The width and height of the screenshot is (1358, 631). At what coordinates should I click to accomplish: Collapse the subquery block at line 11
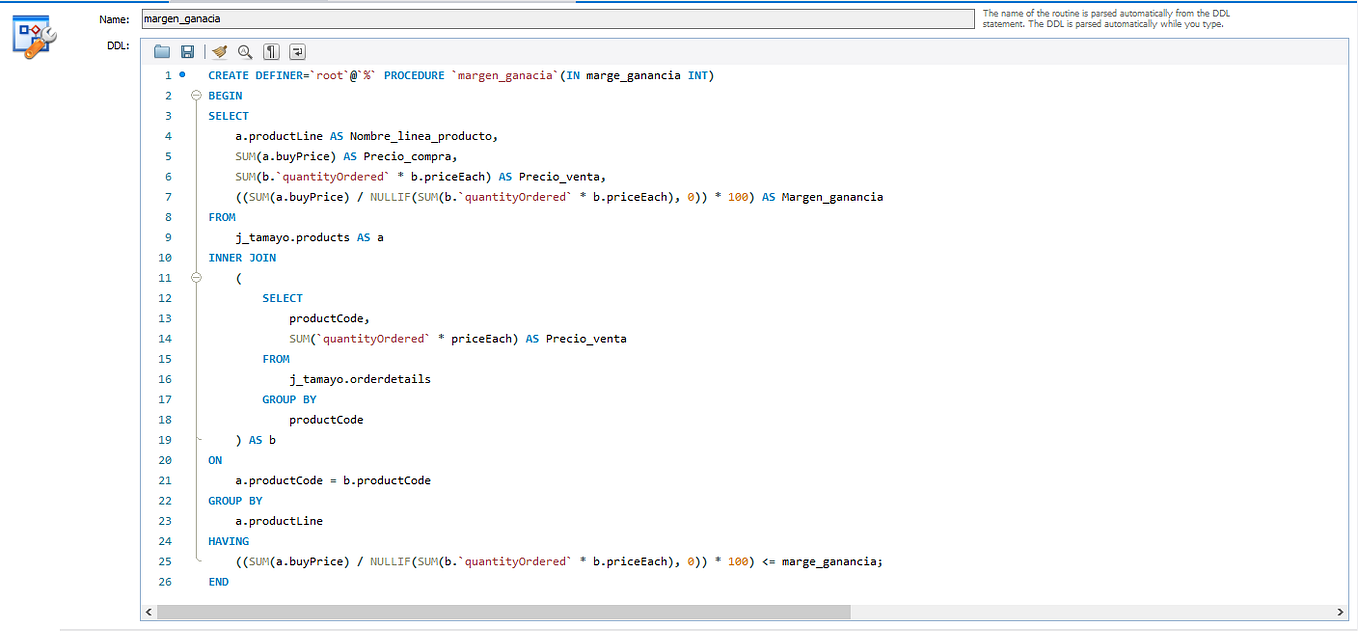(x=194, y=277)
